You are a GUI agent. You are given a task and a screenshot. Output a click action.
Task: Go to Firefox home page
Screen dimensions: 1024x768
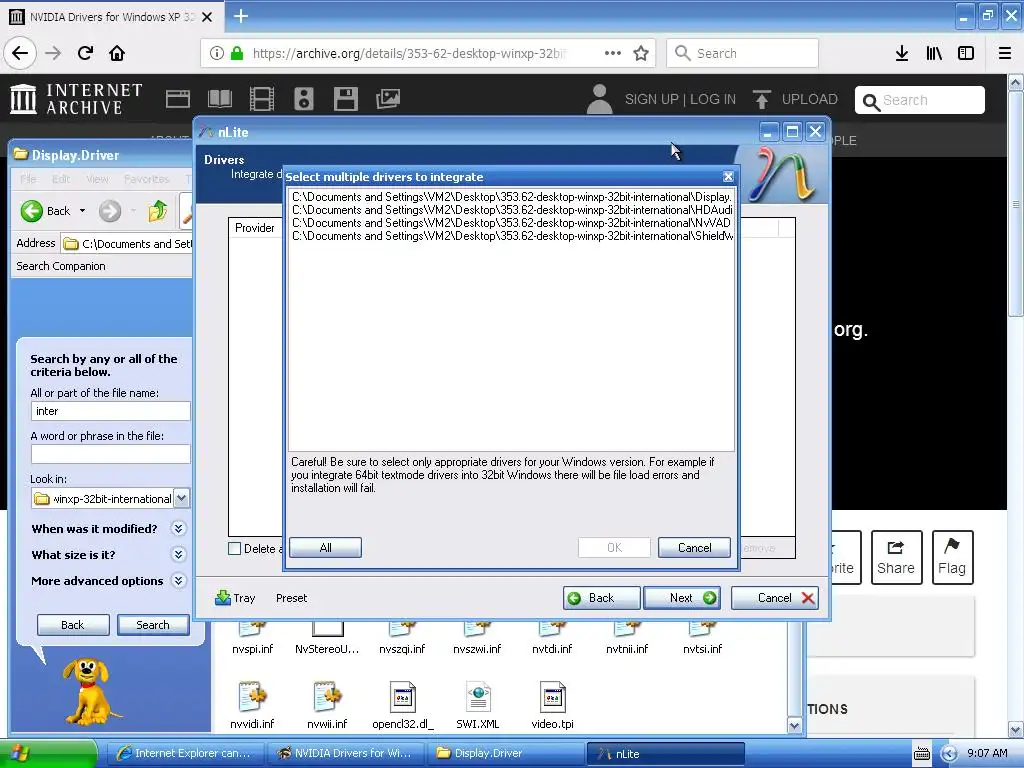[x=117, y=53]
